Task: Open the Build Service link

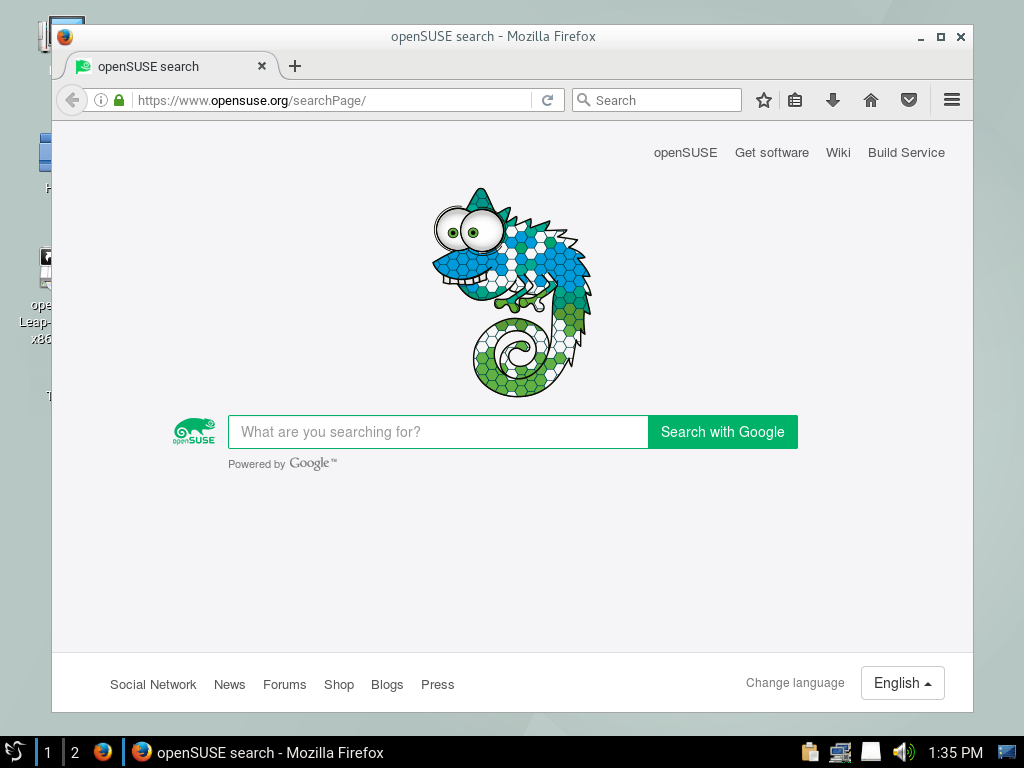Action: (x=906, y=153)
